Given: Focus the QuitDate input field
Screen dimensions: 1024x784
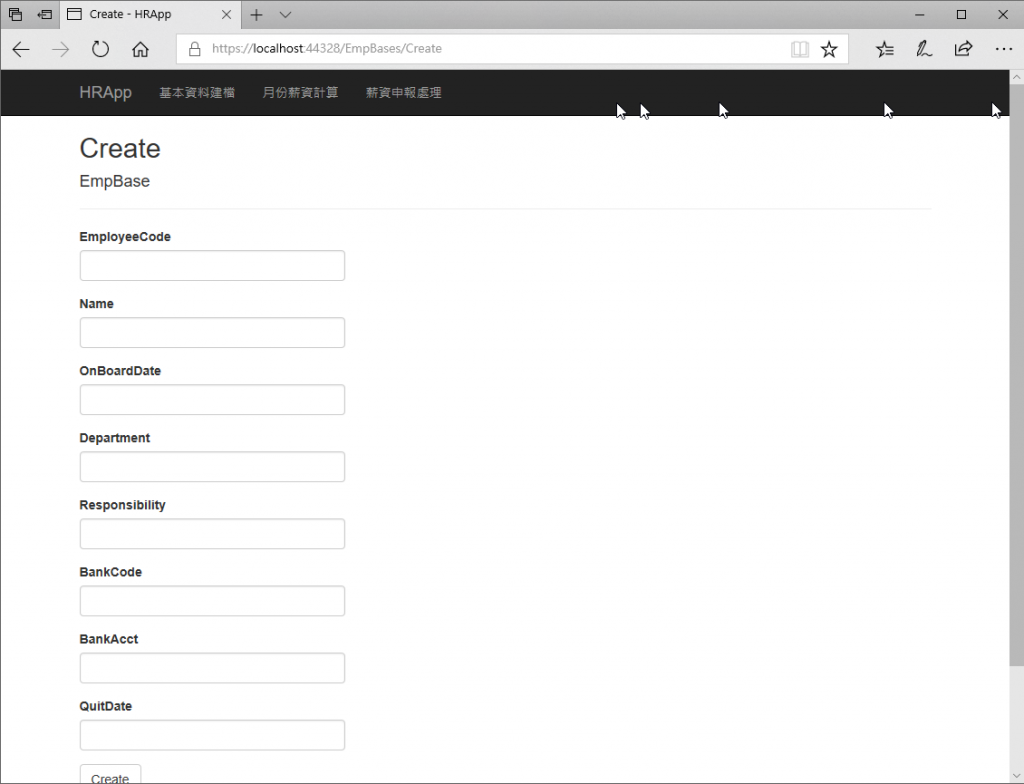Looking at the screenshot, I should tap(212, 735).
